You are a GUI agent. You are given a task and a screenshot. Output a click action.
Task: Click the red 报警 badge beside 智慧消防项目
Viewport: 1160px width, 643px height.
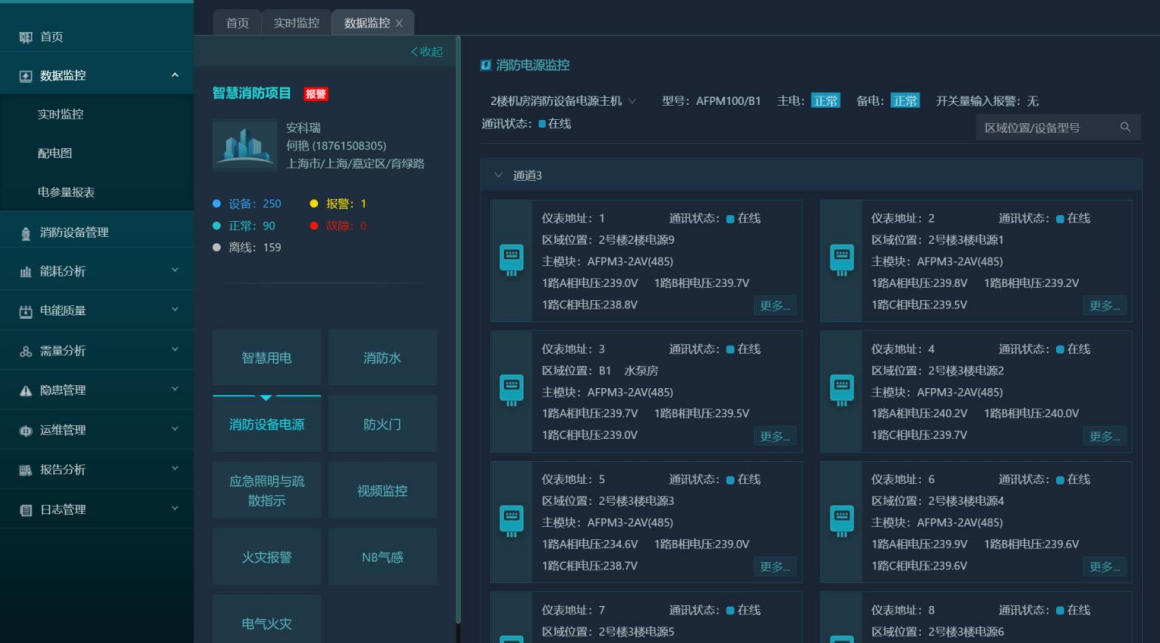click(x=316, y=94)
